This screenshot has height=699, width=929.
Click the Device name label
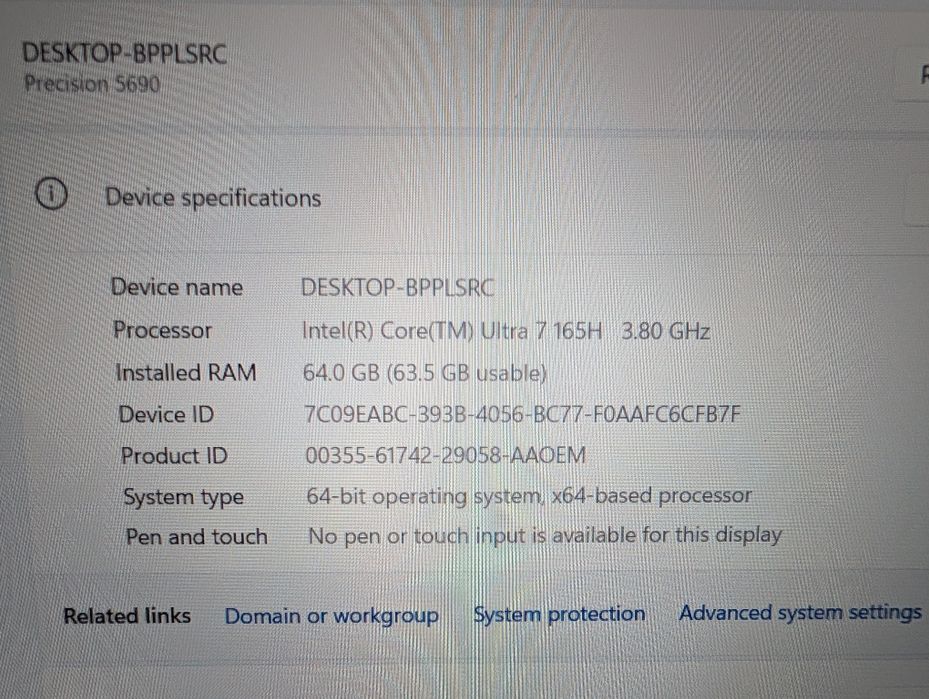point(177,287)
